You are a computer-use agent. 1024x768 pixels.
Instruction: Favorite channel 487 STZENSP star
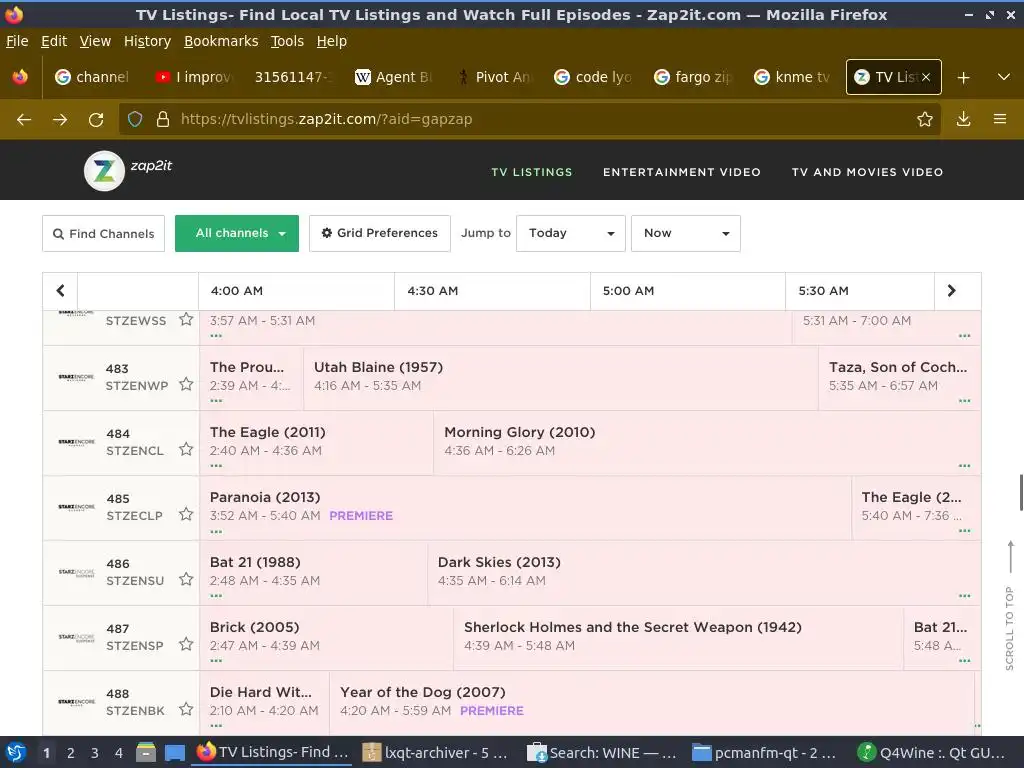(186, 644)
